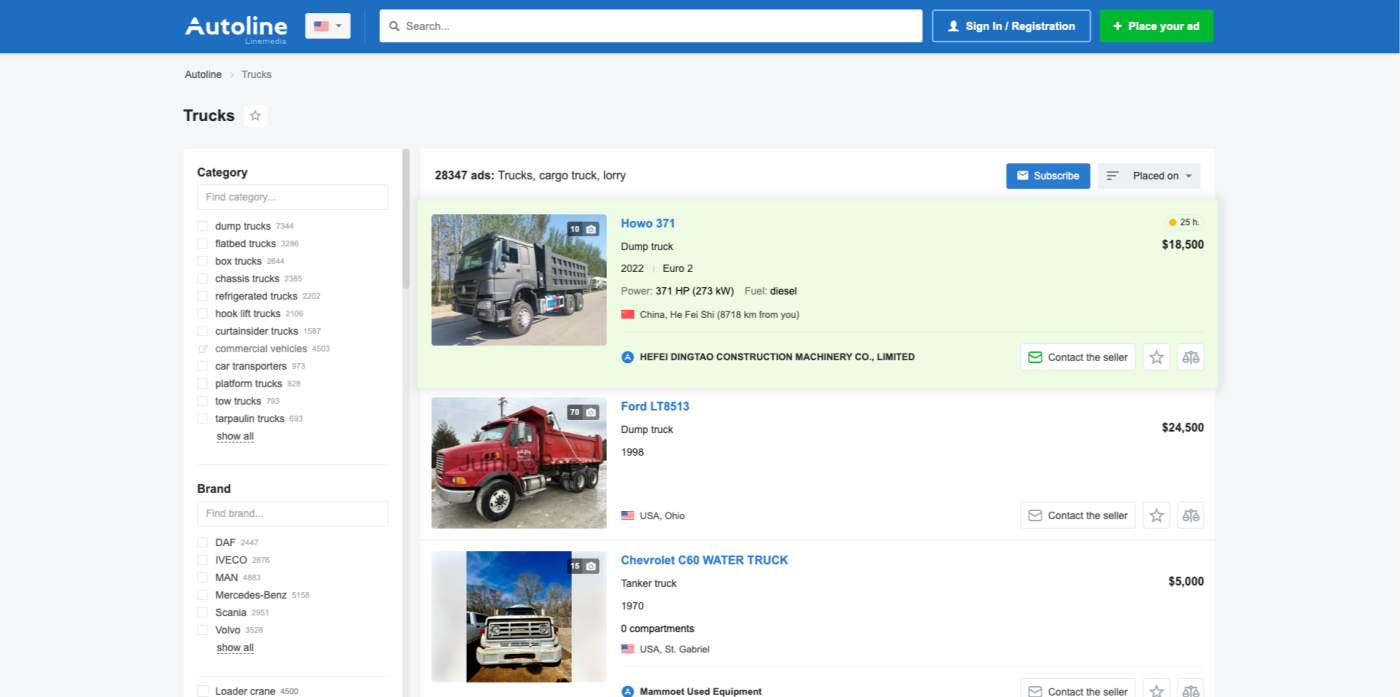This screenshot has height=697, width=1400.
Task: Click the Autoline logo
Action: click(236, 27)
